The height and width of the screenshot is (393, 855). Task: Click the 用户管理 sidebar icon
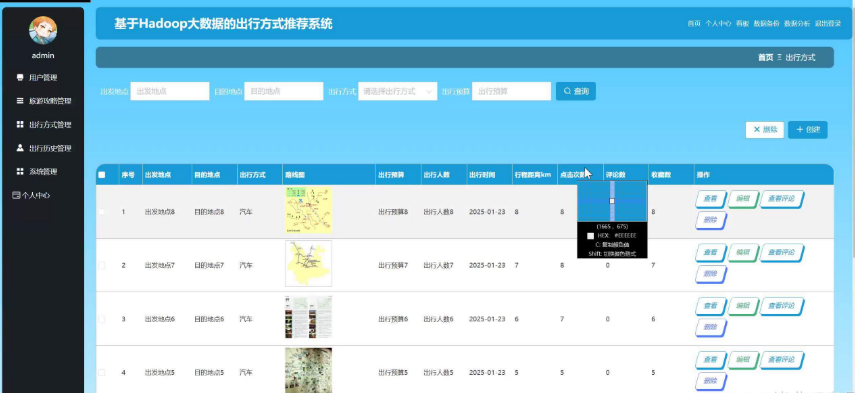click(20, 77)
